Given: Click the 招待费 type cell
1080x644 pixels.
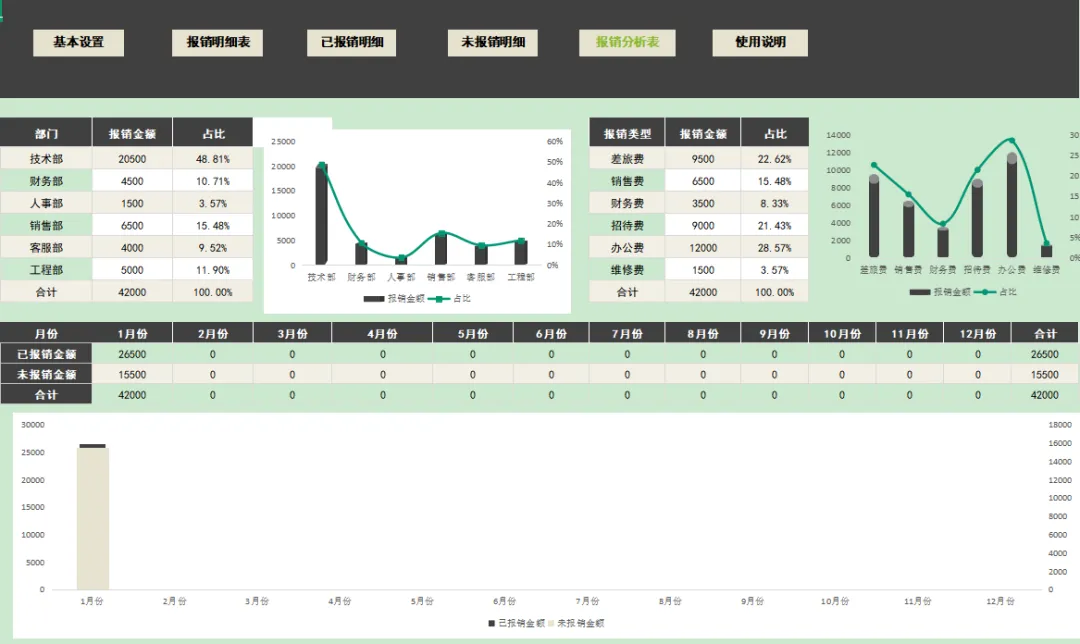Looking at the screenshot, I should click(627, 225).
